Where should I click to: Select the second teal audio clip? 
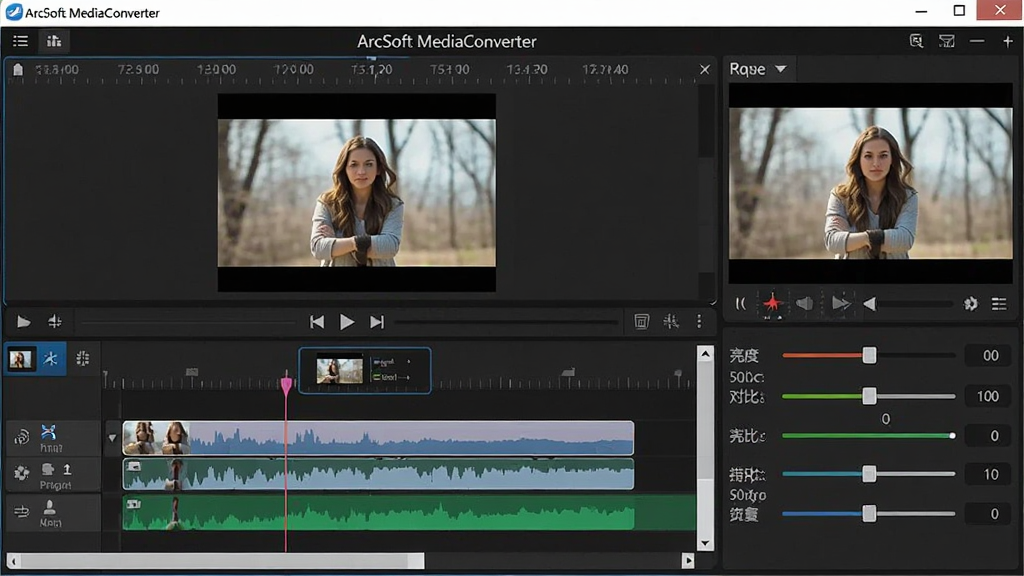coord(378,474)
